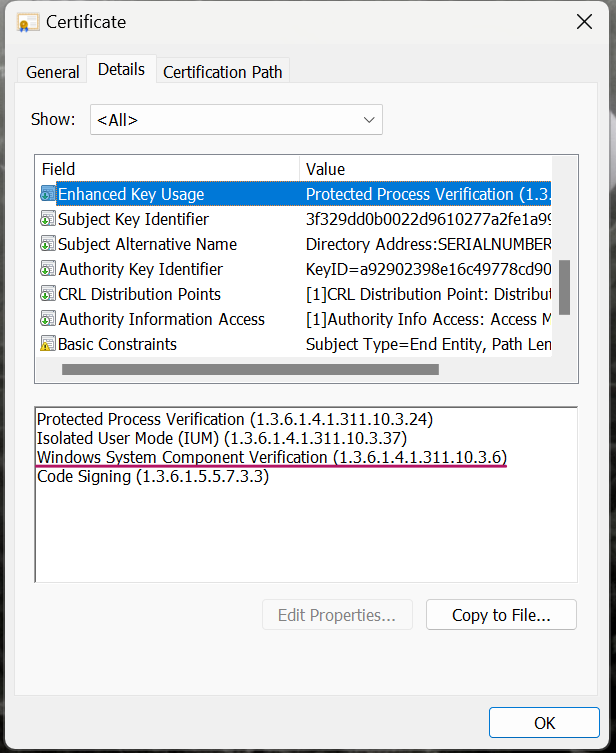Click the Authority Key Identifier field icon
The image size is (616, 753).
[48, 269]
